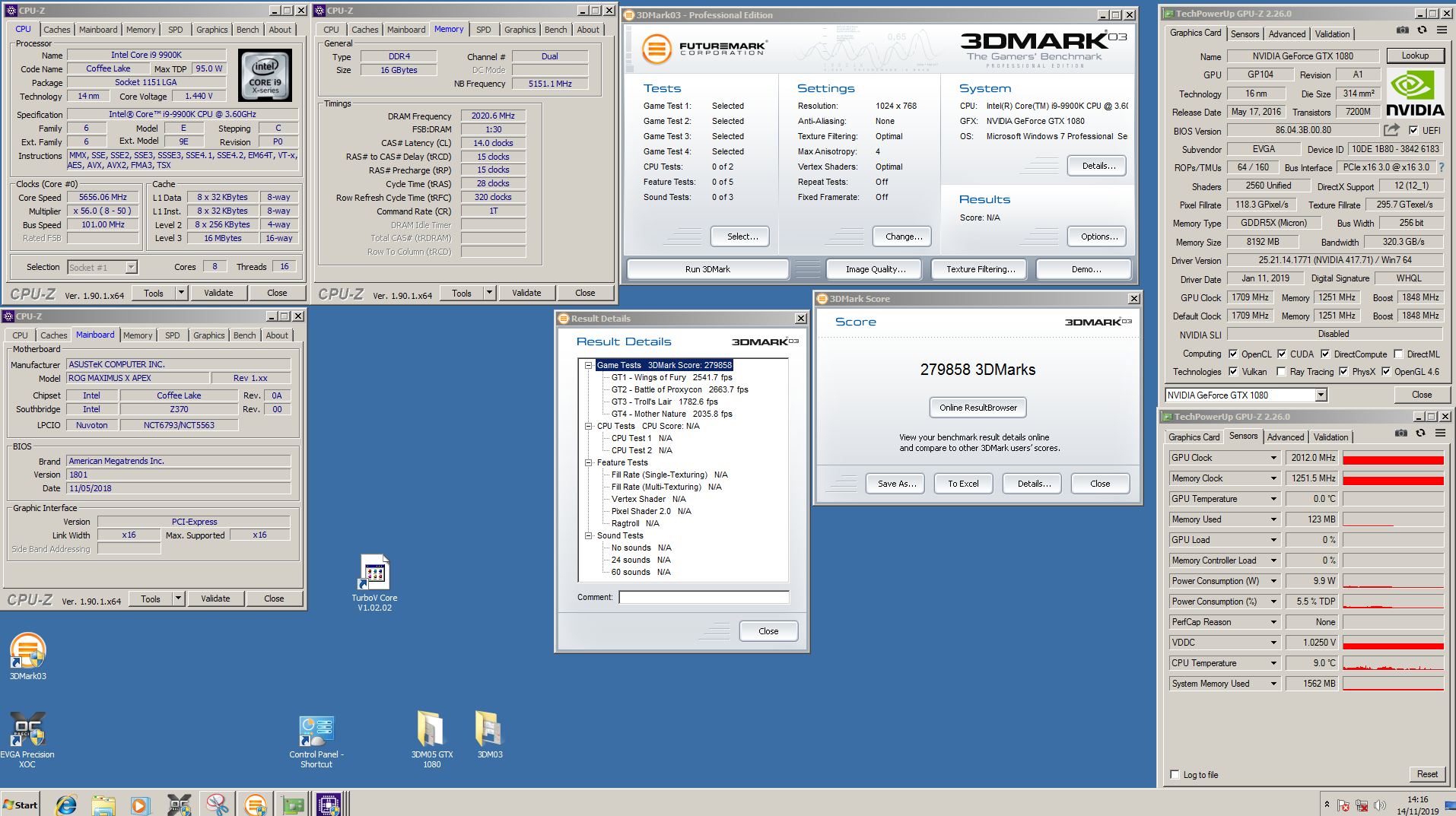Open EVGA Precision XOC desktop icon
1456x816 pixels.
tap(27, 739)
